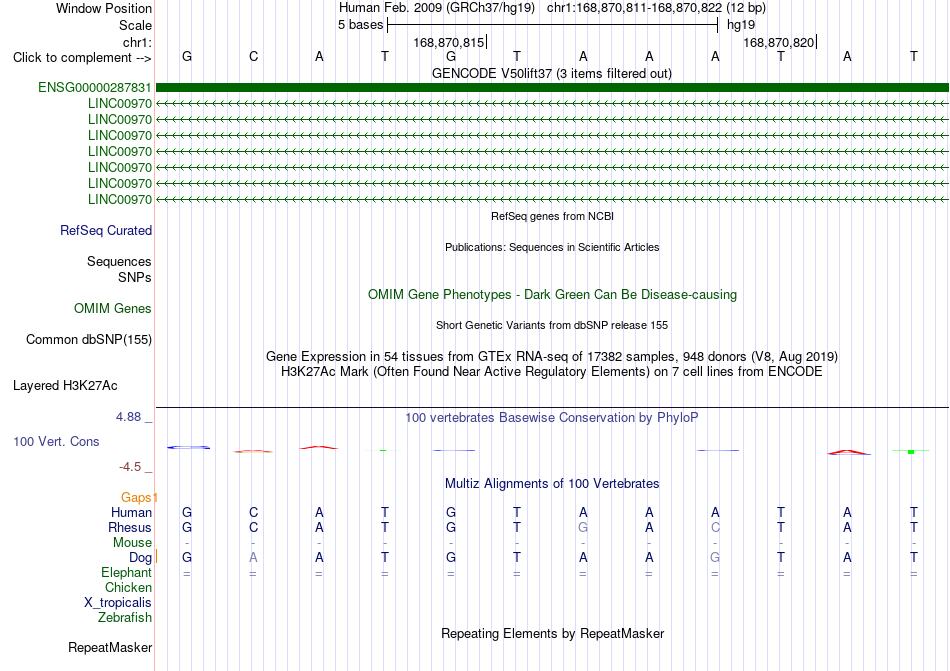
Task: Click '100 vertebrates Basewise Conservation by PhyloP' title
Action: click(x=552, y=417)
